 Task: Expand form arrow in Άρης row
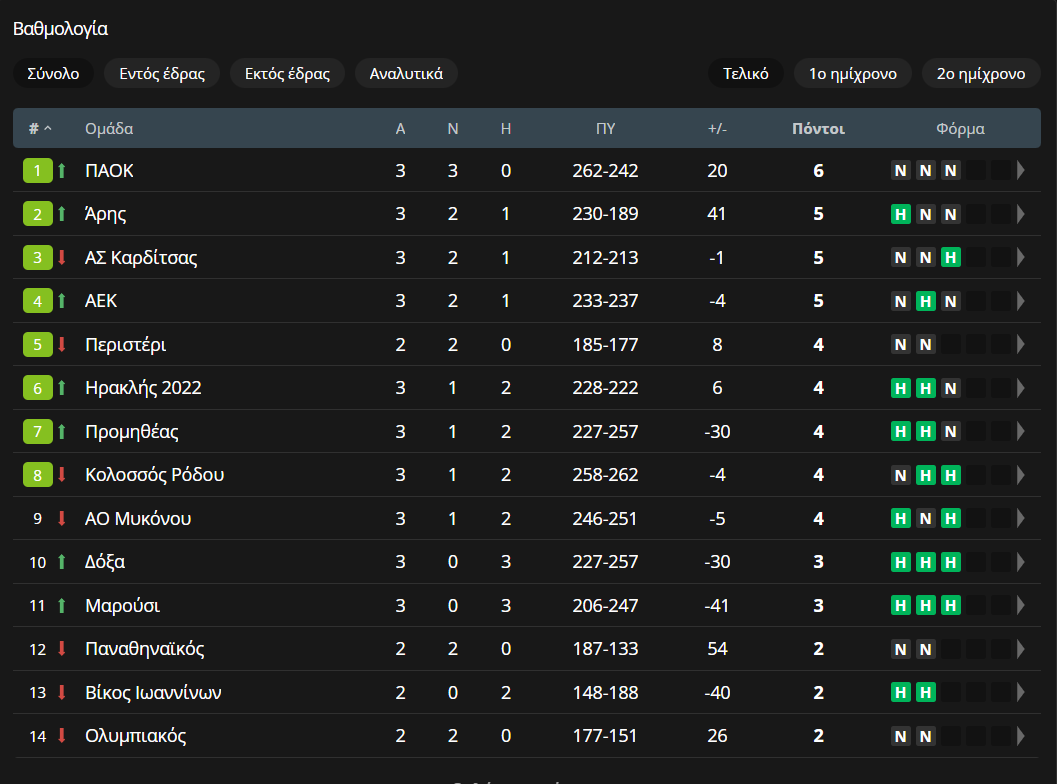pyautogui.click(x=1021, y=214)
